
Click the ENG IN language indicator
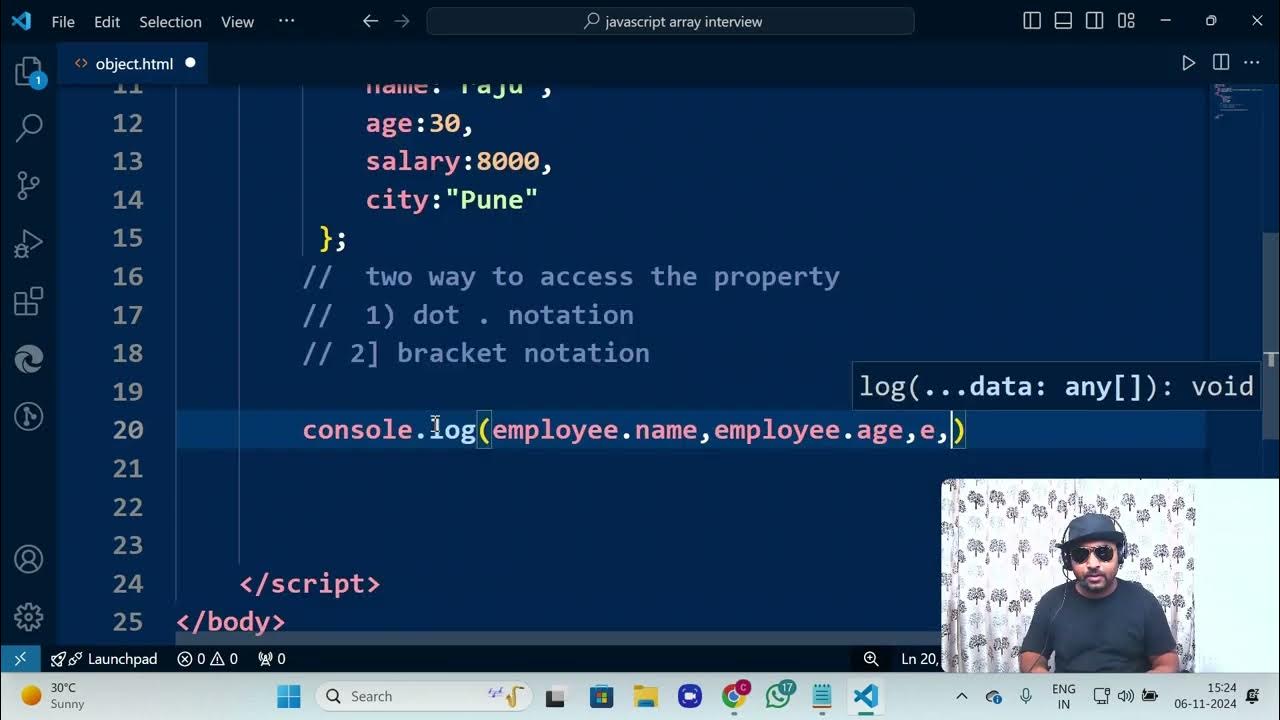[1064, 696]
